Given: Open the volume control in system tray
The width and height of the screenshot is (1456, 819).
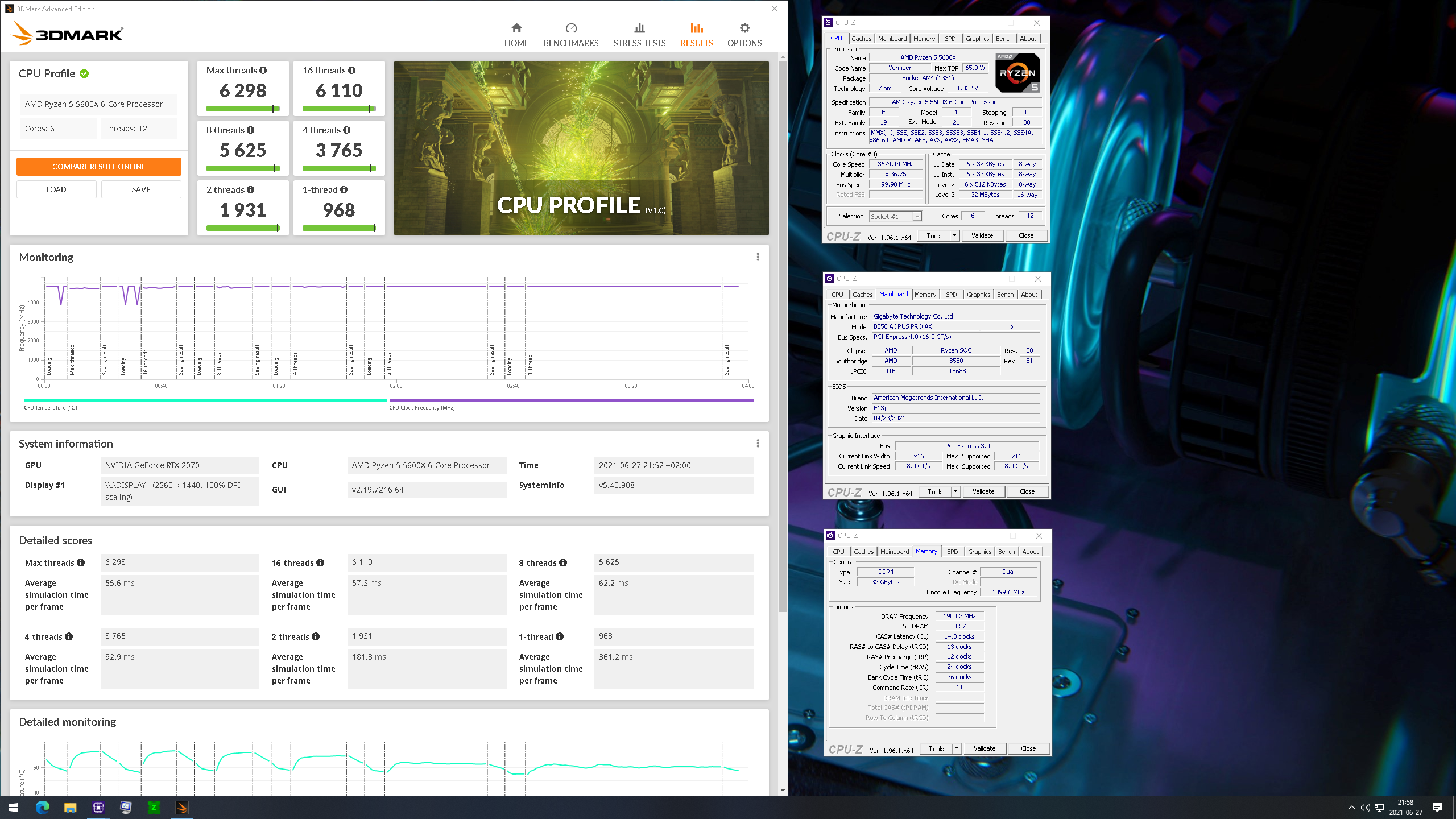Looking at the screenshot, I should pyautogui.click(x=1365, y=808).
